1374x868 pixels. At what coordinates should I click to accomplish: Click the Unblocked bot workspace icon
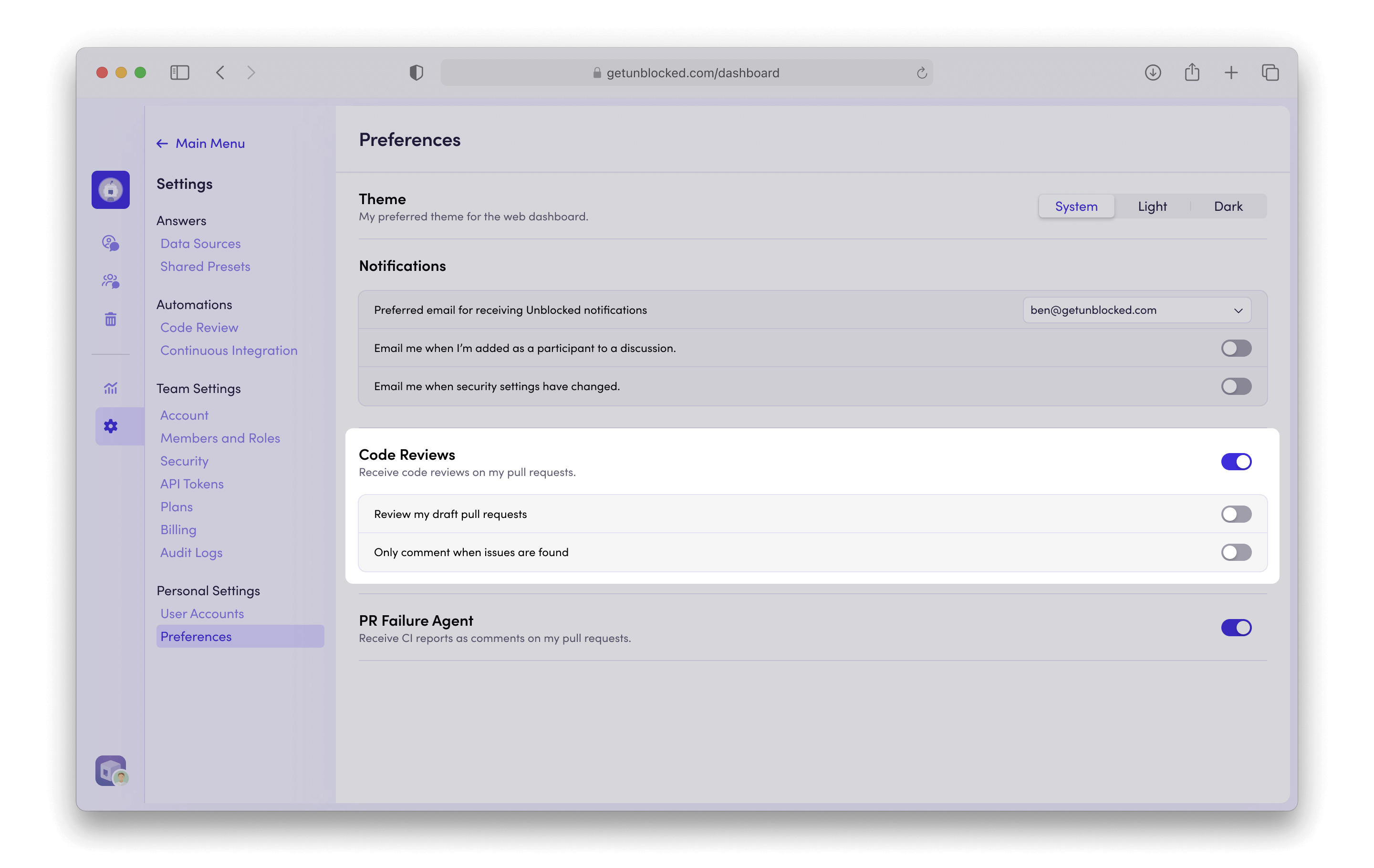[110, 190]
